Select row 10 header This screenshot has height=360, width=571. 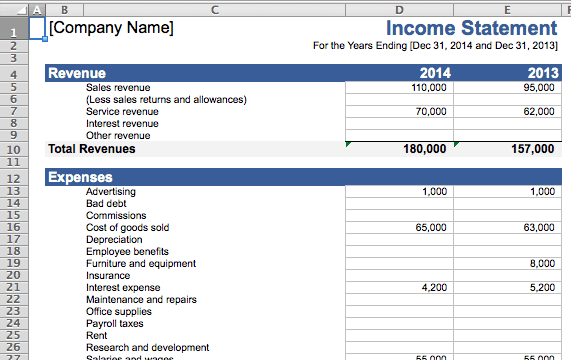click(14, 149)
